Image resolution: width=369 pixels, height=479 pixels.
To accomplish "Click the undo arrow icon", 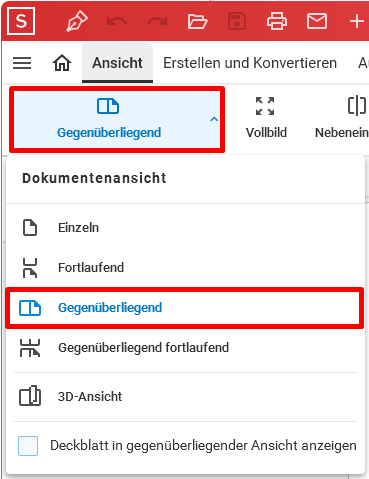I will point(117,22).
